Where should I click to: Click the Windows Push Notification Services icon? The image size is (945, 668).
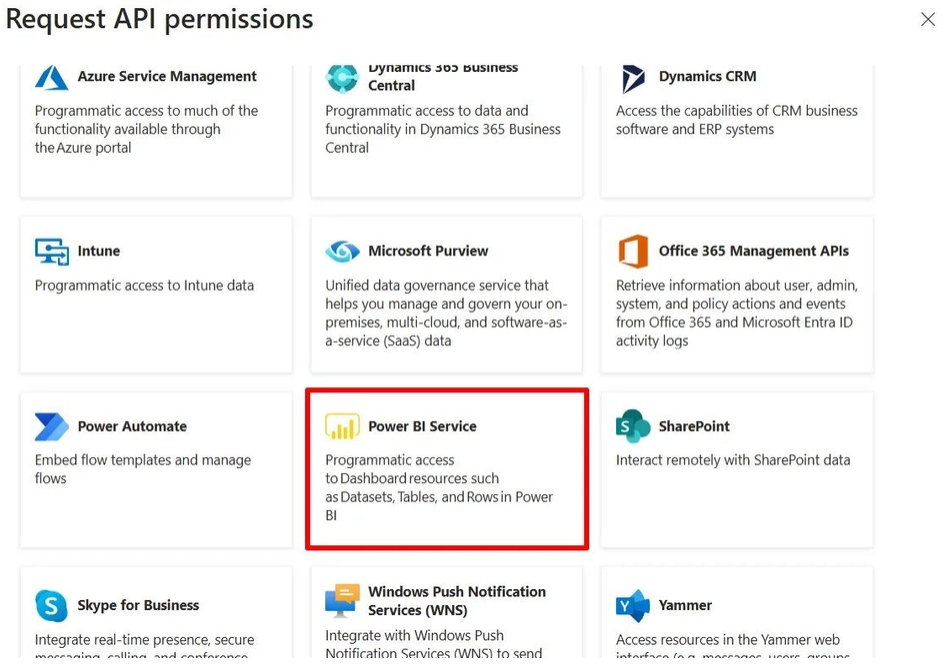tap(342, 600)
